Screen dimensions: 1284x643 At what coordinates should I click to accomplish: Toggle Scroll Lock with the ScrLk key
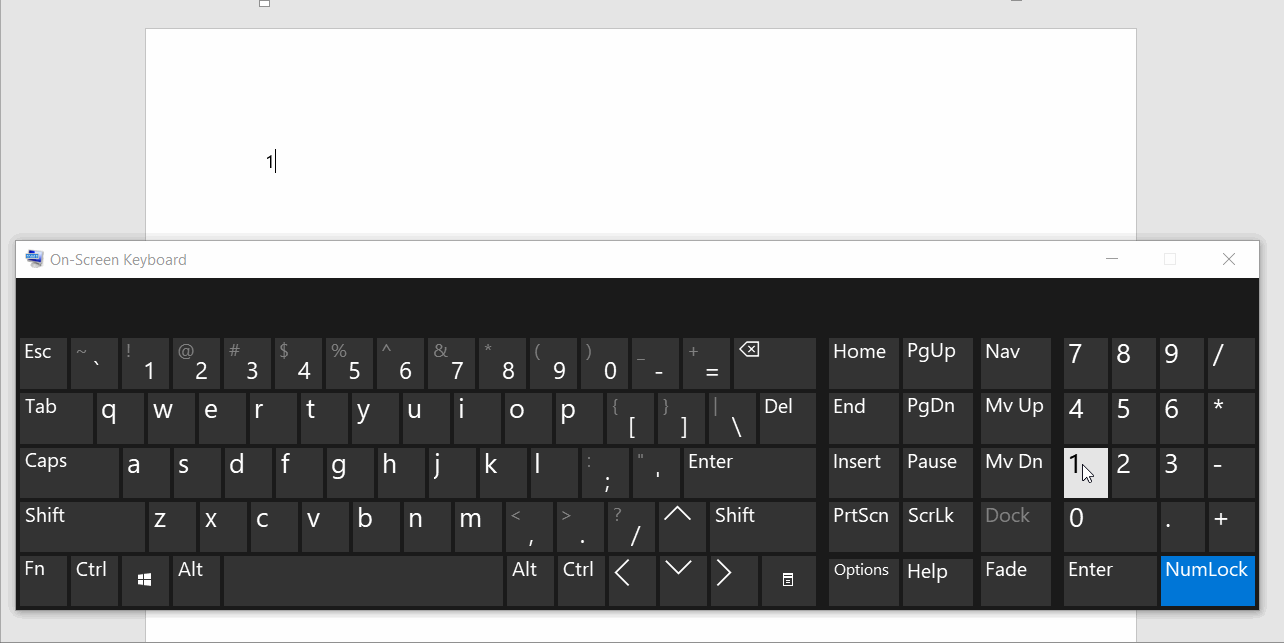point(936,526)
